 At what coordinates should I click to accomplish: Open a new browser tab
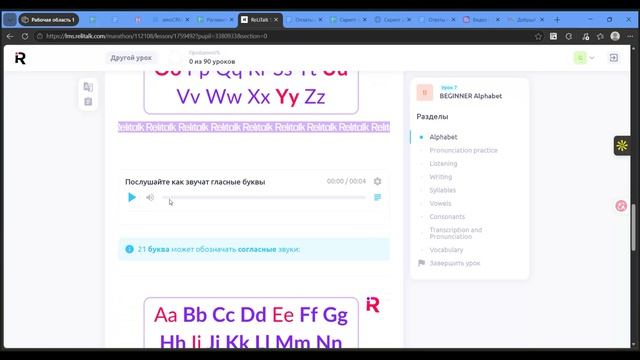(x=557, y=20)
